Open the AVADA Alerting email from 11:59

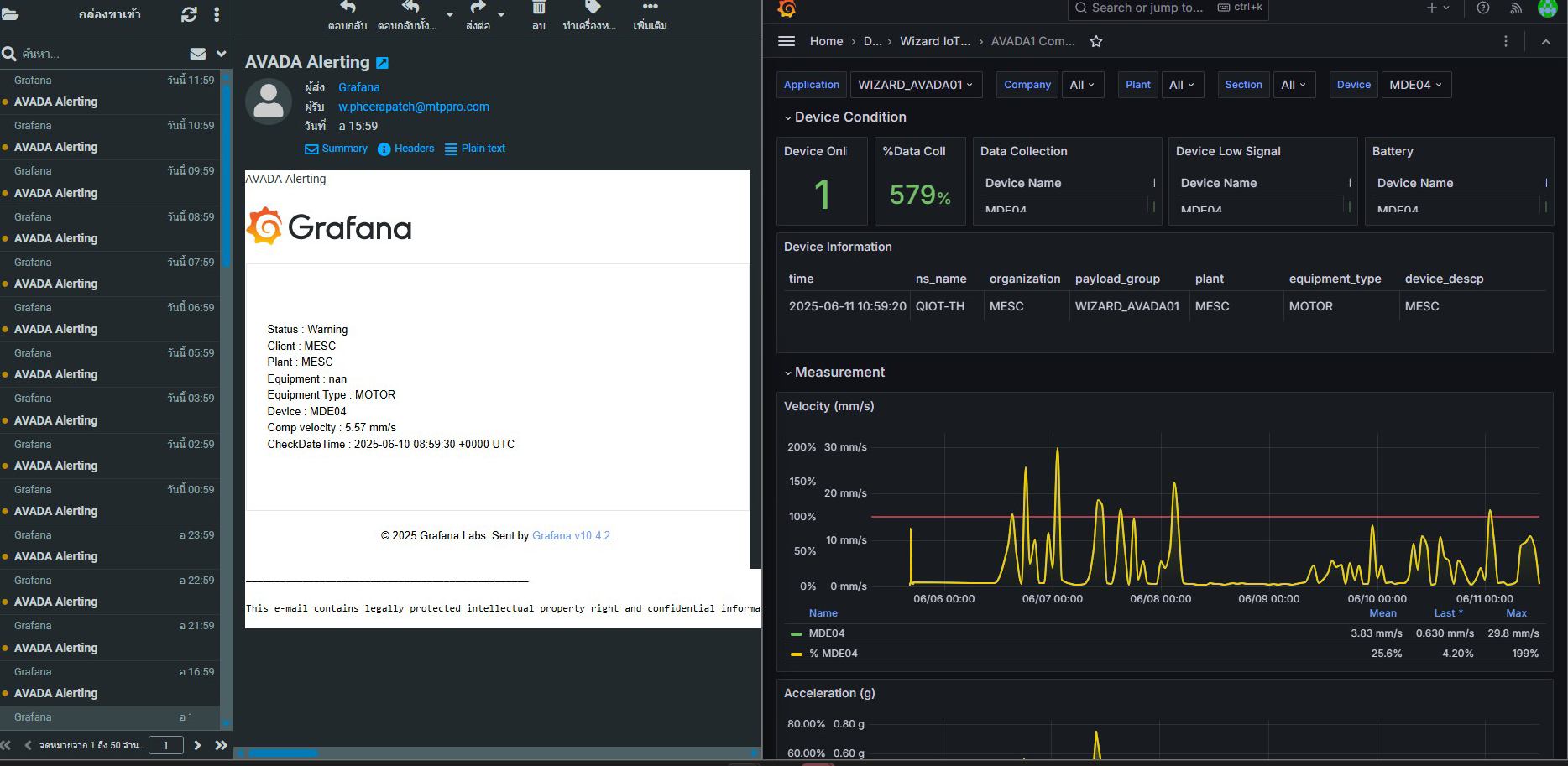pos(110,91)
